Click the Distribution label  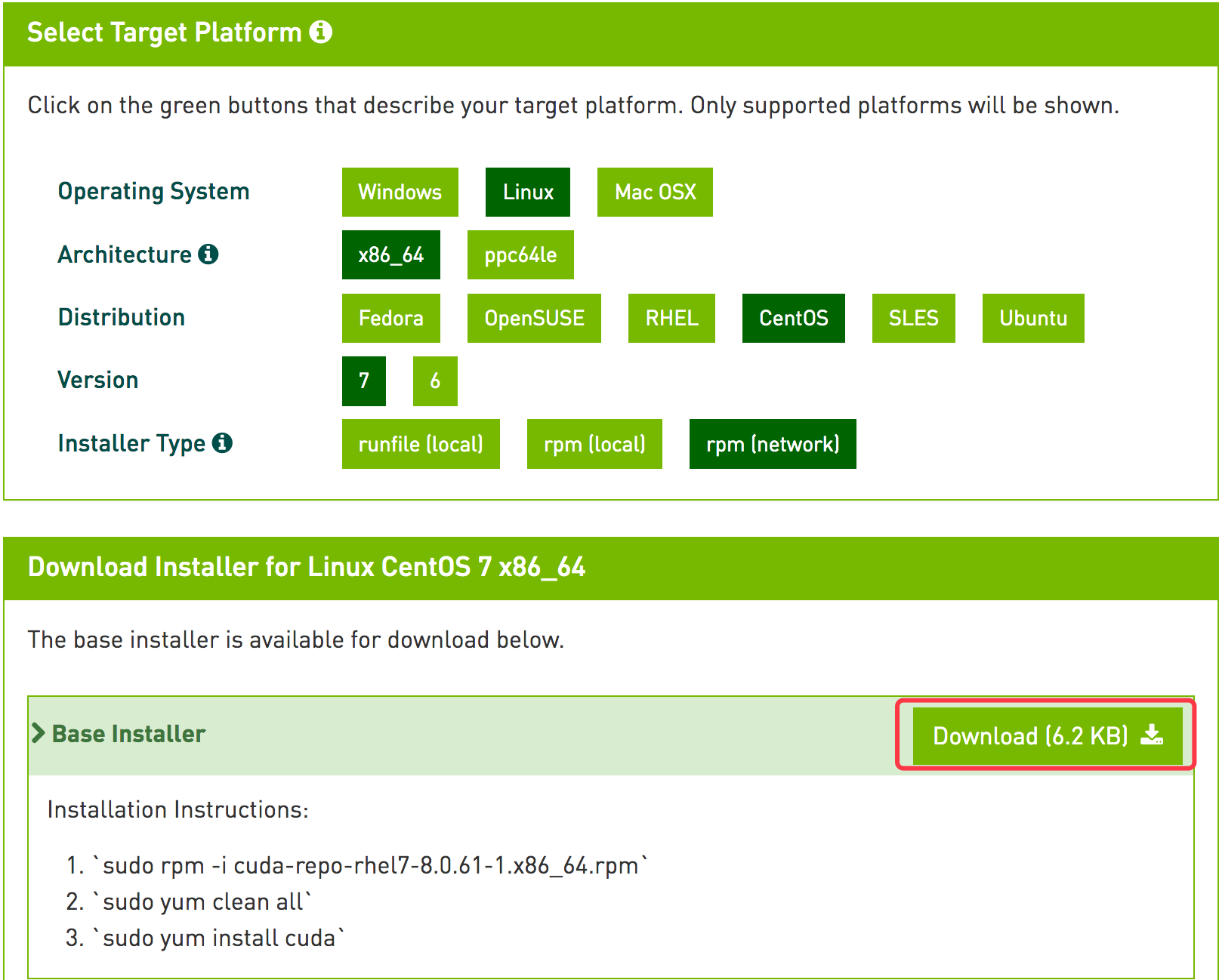(x=122, y=317)
